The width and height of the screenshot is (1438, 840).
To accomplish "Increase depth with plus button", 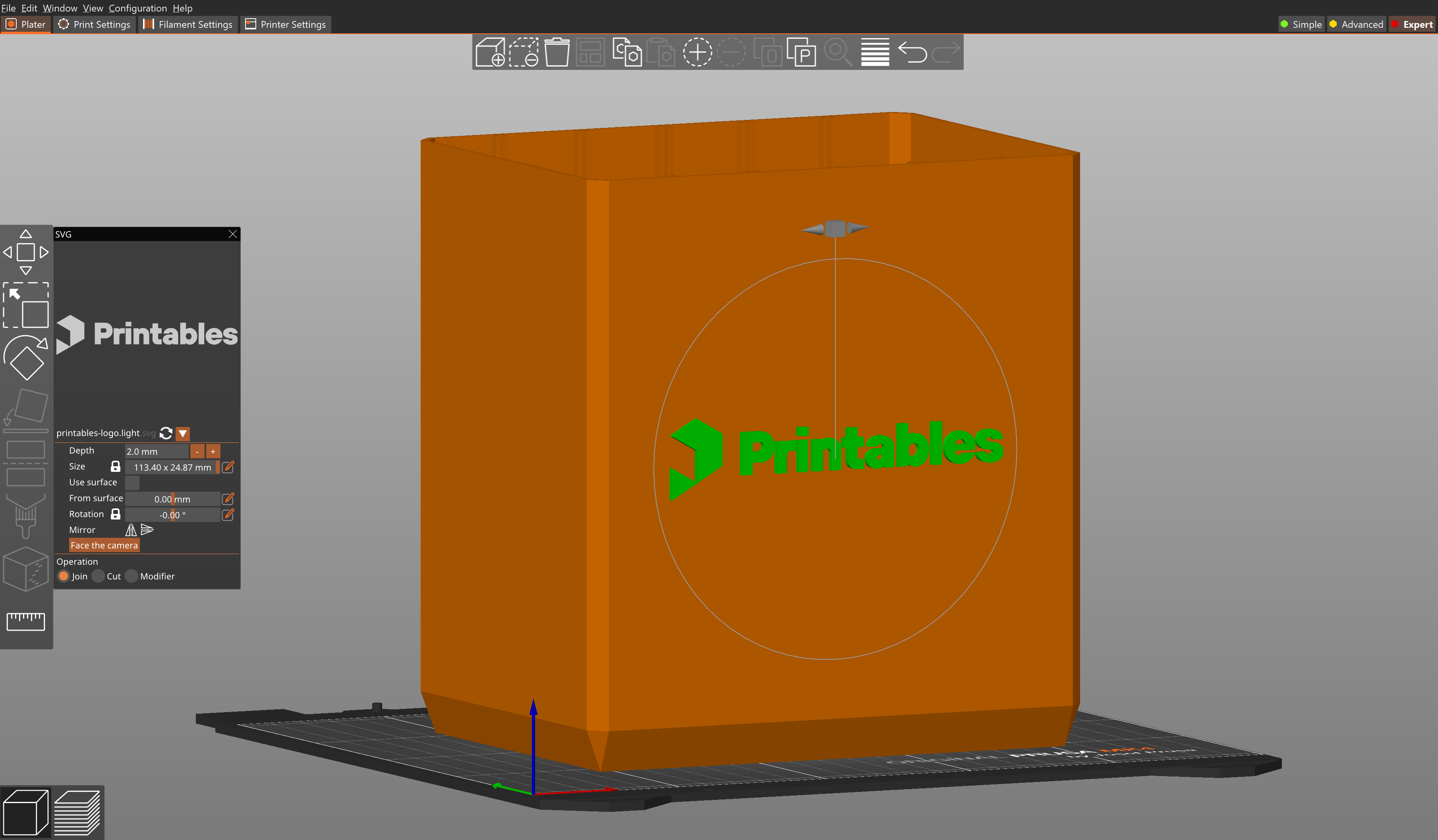I will tap(213, 451).
